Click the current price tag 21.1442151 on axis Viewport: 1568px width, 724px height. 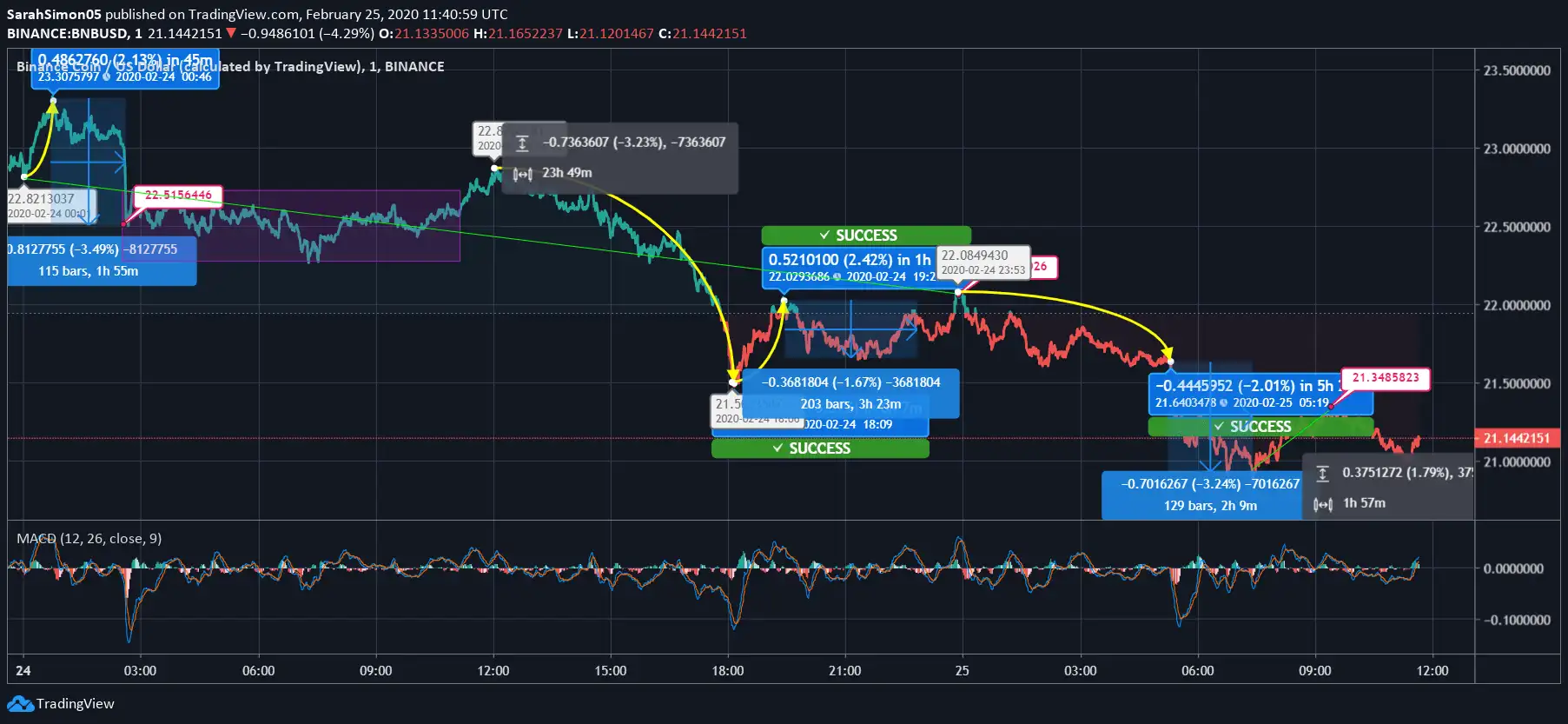click(1516, 438)
